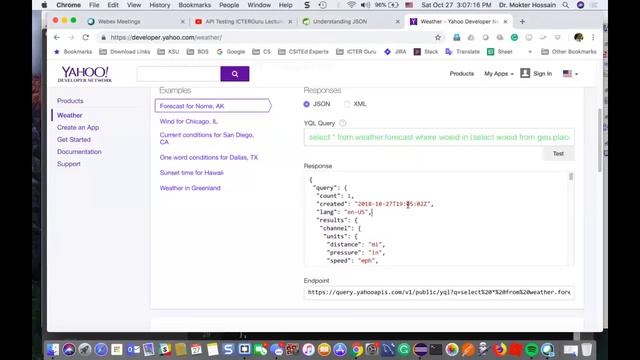The image size is (640, 360).
Task: Select the JSON response format
Action: coord(307,104)
